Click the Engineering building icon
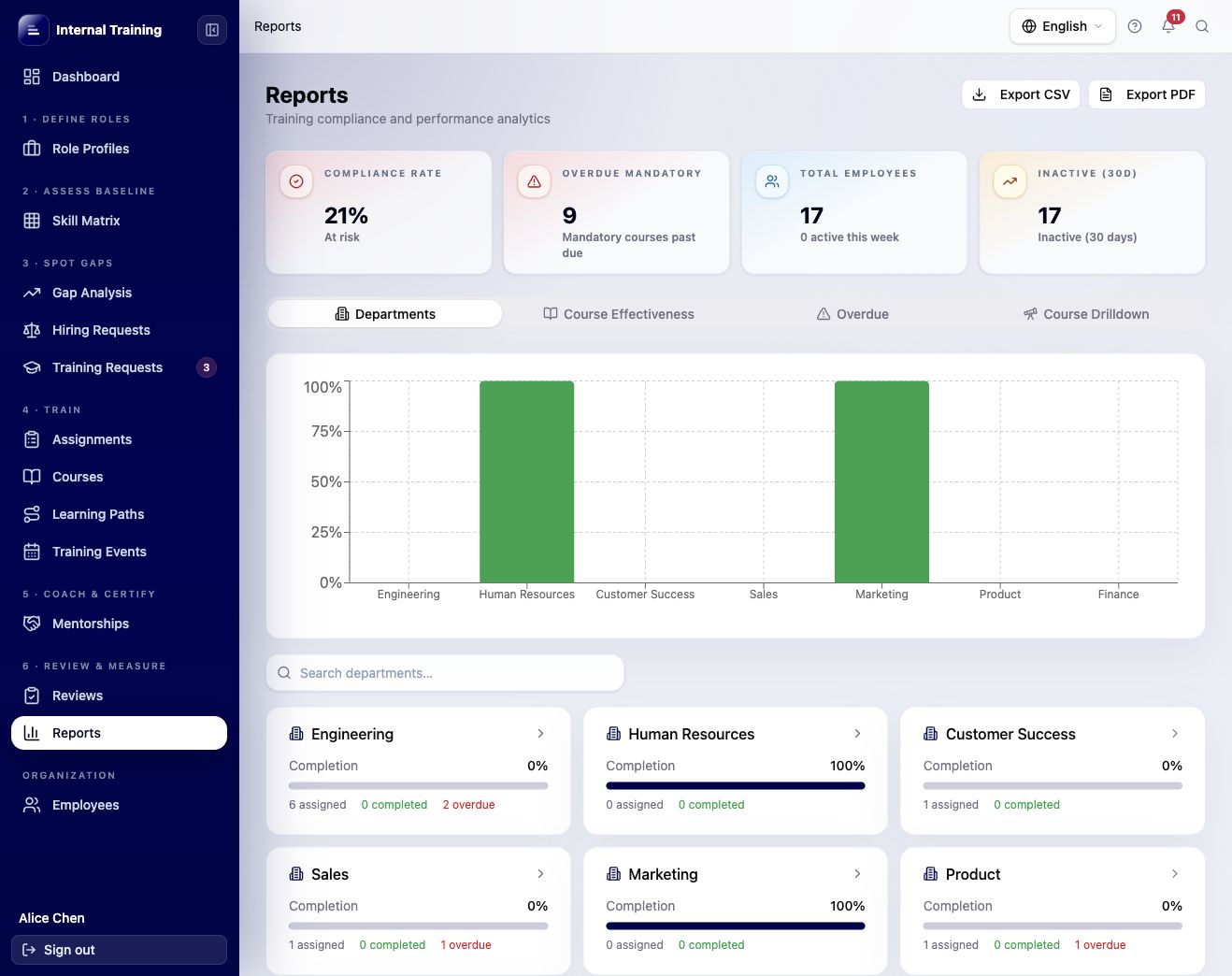Viewport: 1232px width, 976px height. (x=296, y=734)
